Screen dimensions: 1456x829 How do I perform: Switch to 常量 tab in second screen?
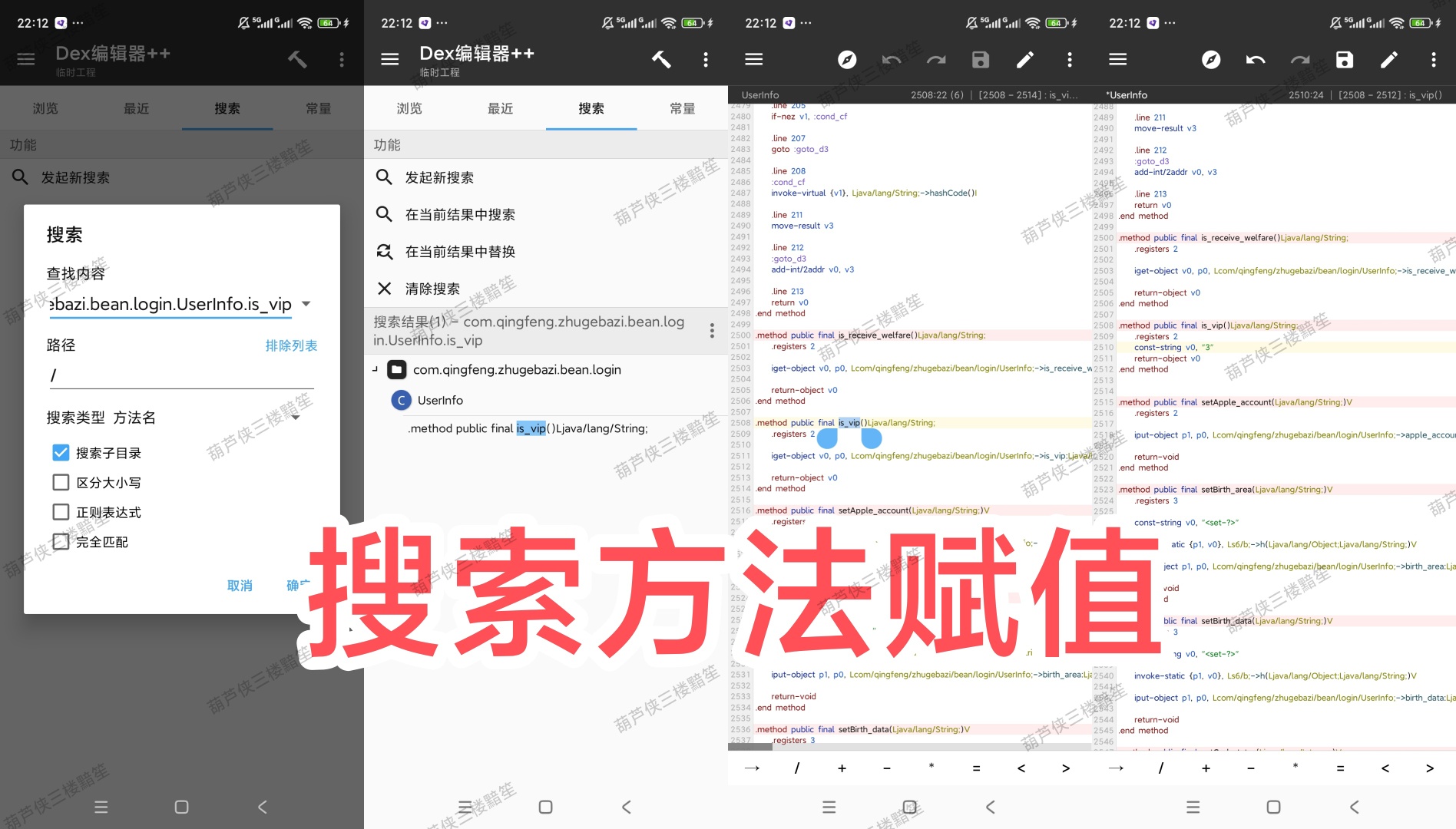682,108
